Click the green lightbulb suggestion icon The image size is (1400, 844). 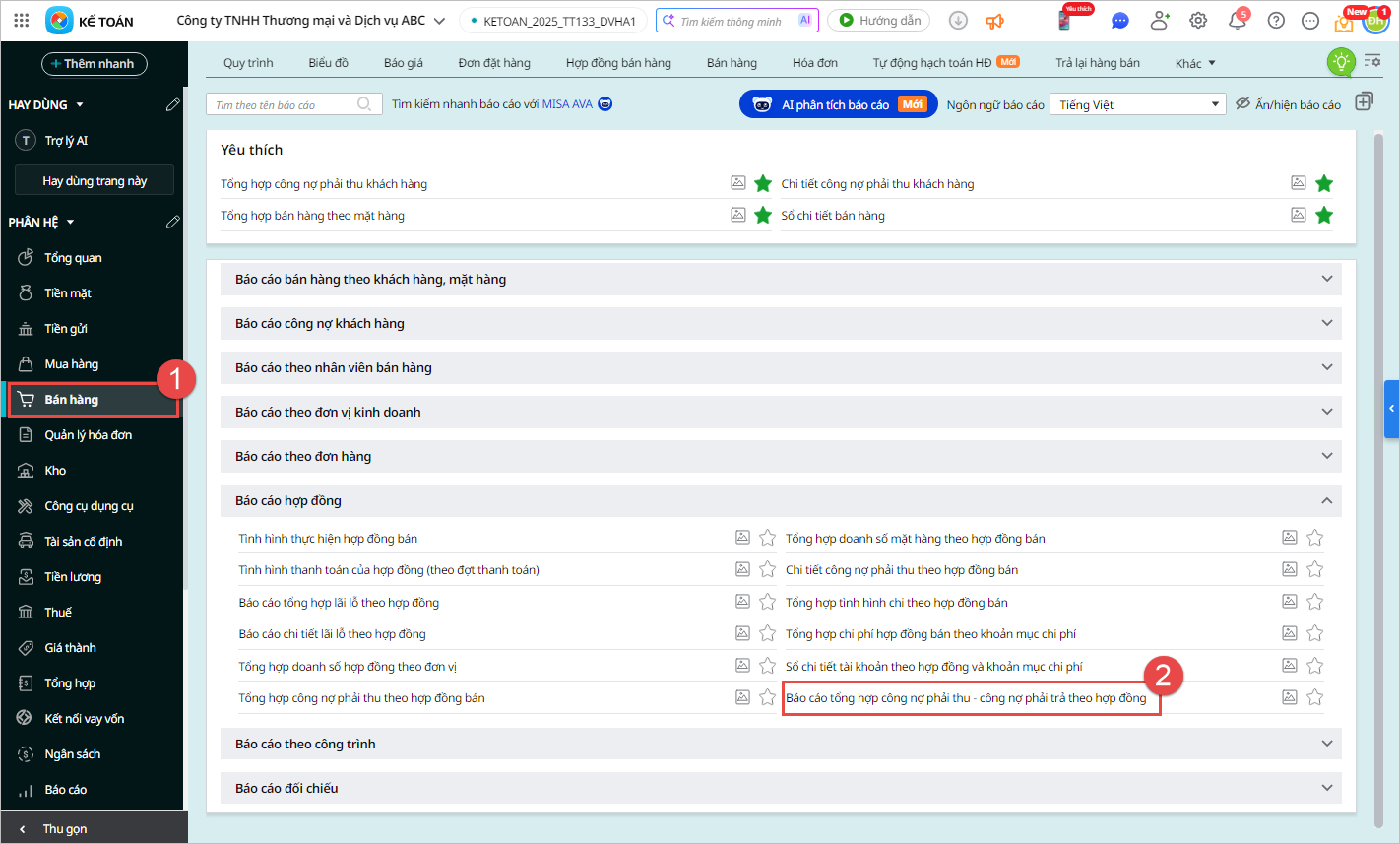[x=1341, y=62]
